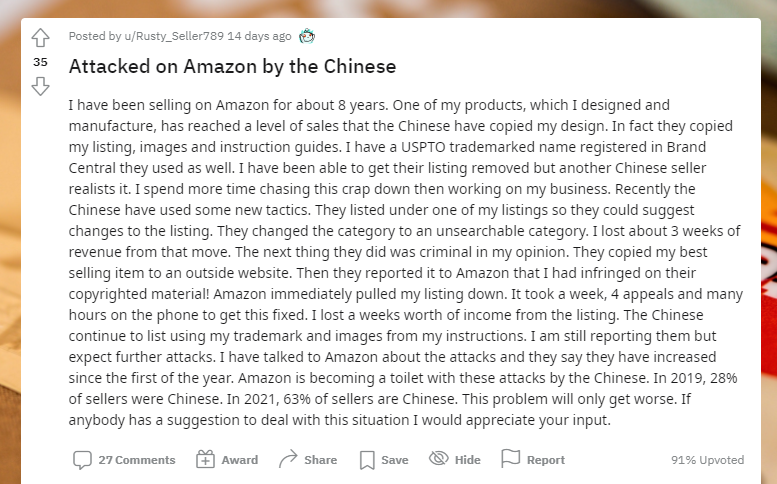The image size is (777, 484).
Task: Select the Share label
Action: click(320, 460)
